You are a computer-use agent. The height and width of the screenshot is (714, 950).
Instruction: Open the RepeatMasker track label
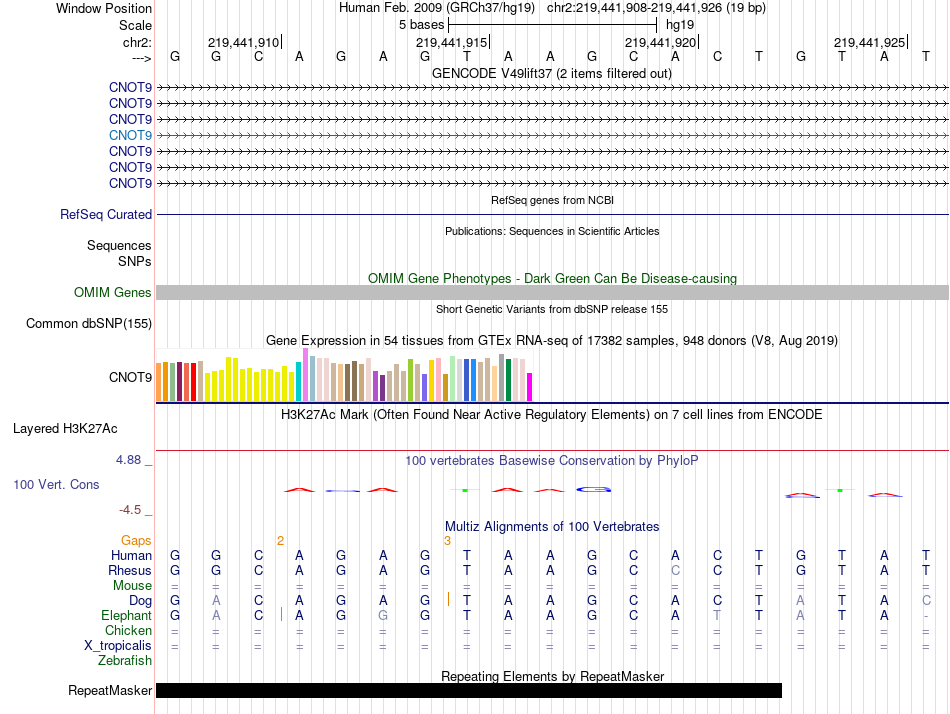(109, 691)
